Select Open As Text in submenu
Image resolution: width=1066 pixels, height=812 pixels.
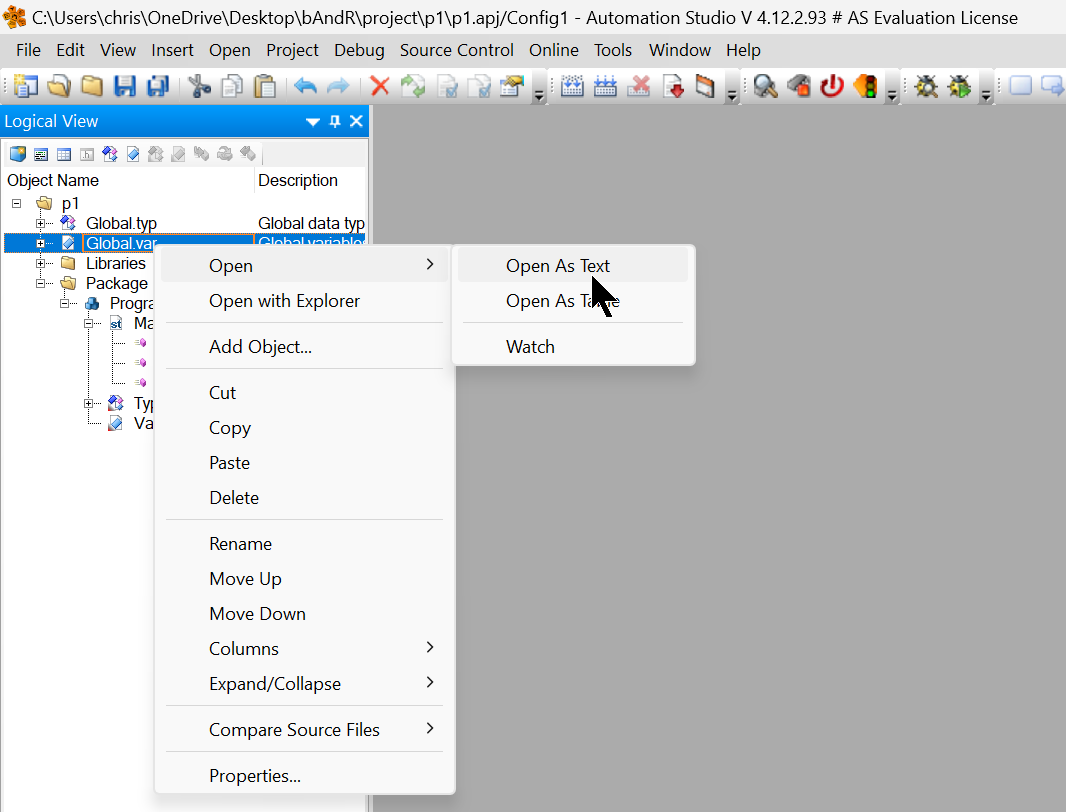[573, 265]
